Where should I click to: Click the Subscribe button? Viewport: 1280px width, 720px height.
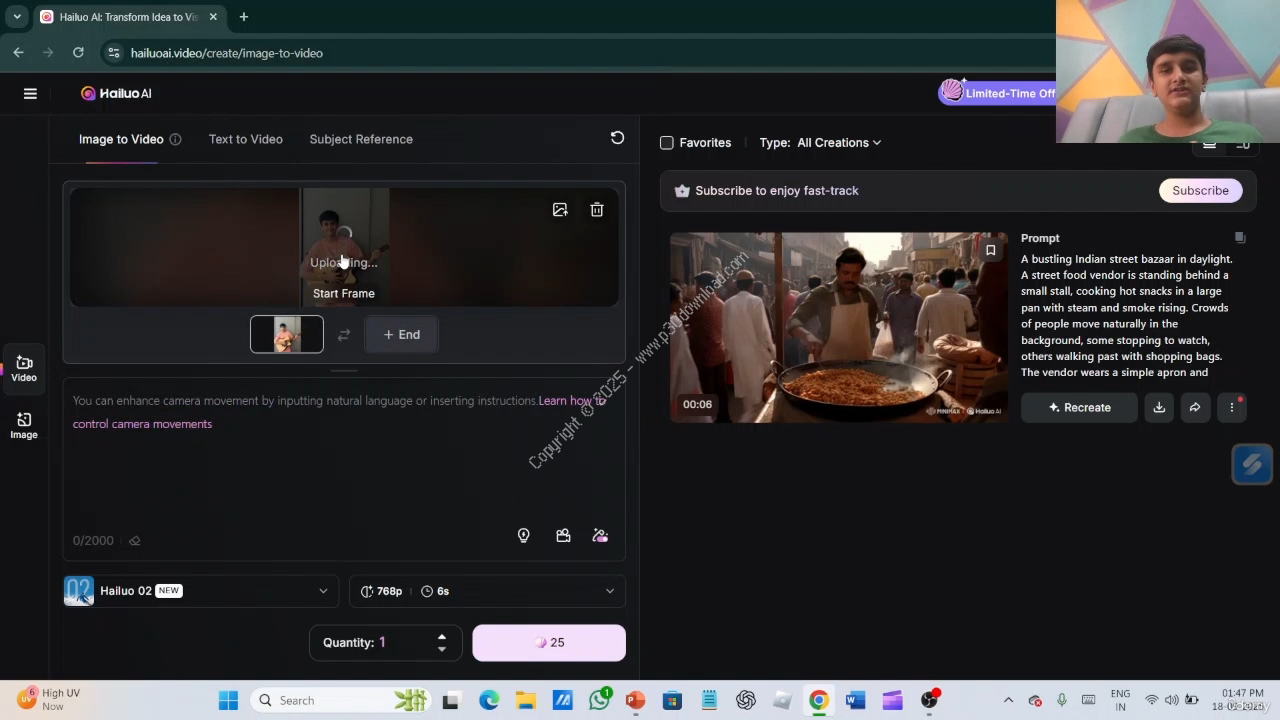click(x=1200, y=190)
